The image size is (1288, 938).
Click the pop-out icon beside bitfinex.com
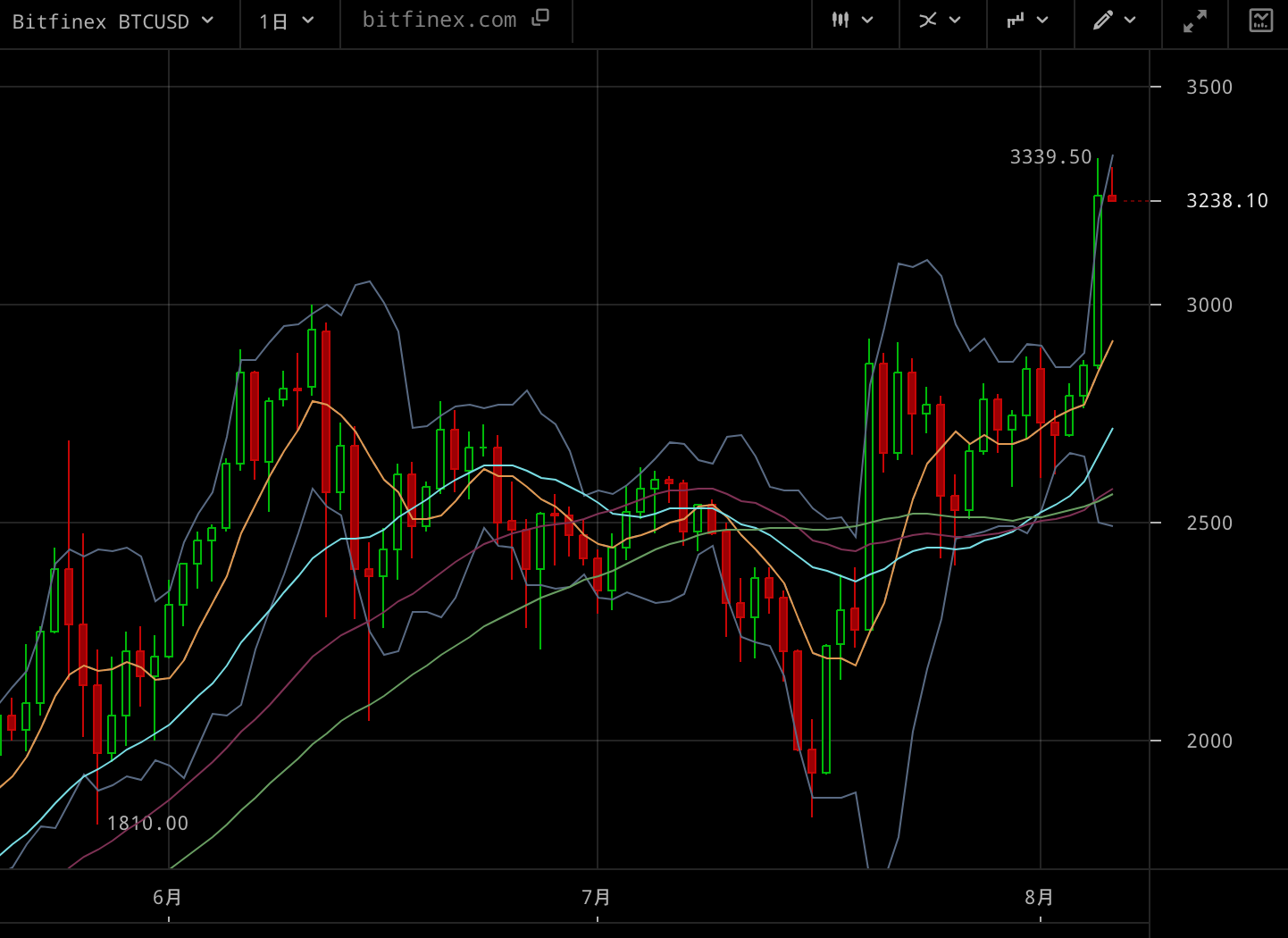[x=540, y=18]
